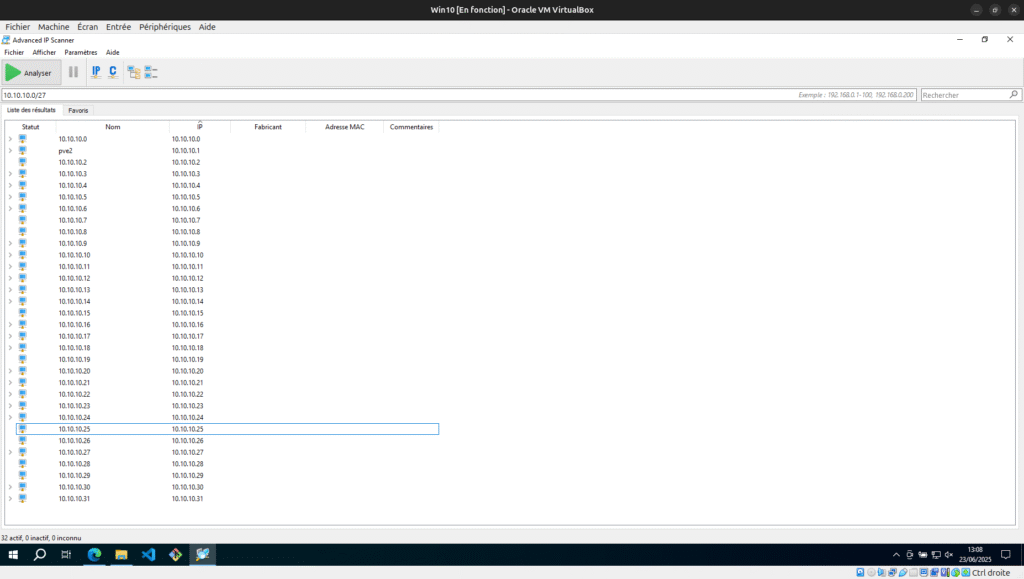Image resolution: width=1024 pixels, height=579 pixels.
Task: Expand the 10.10.10.0 device entry
Action: coord(10,139)
